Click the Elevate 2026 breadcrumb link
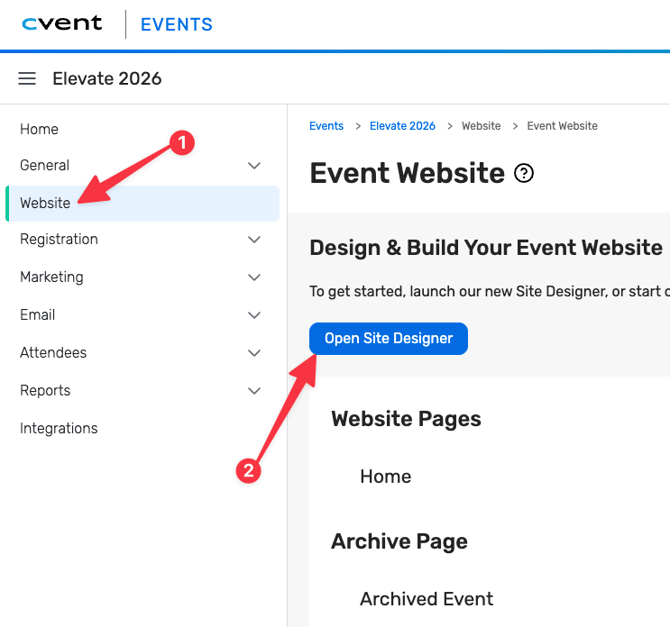Screen dimensions: 670x627 click(x=402, y=126)
